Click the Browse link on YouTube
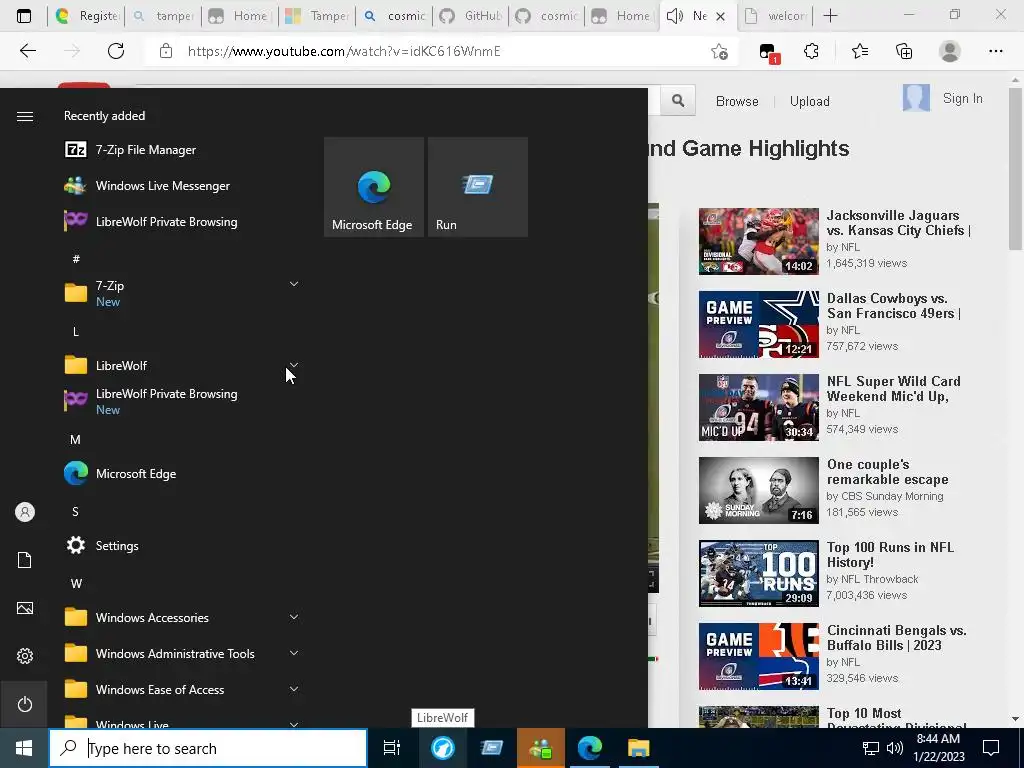Image resolution: width=1024 pixels, height=768 pixels. tap(737, 101)
